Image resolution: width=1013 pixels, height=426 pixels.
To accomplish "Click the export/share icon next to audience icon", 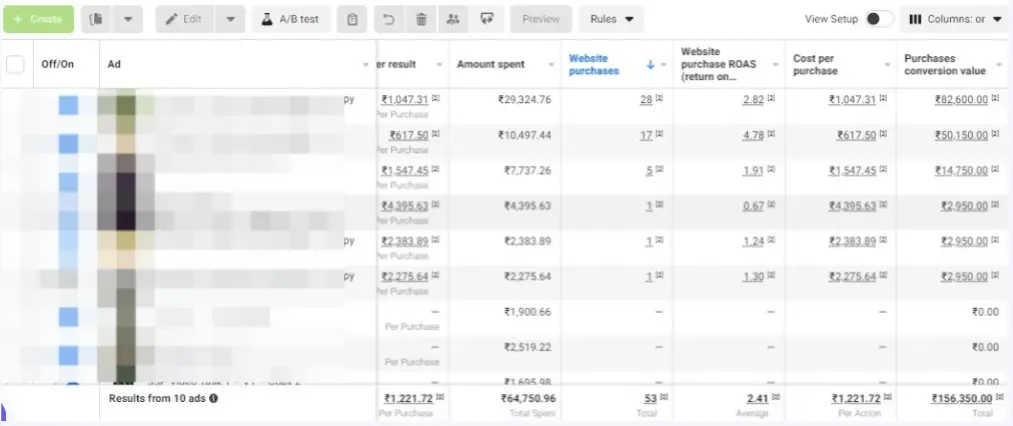I will (x=486, y=19).
